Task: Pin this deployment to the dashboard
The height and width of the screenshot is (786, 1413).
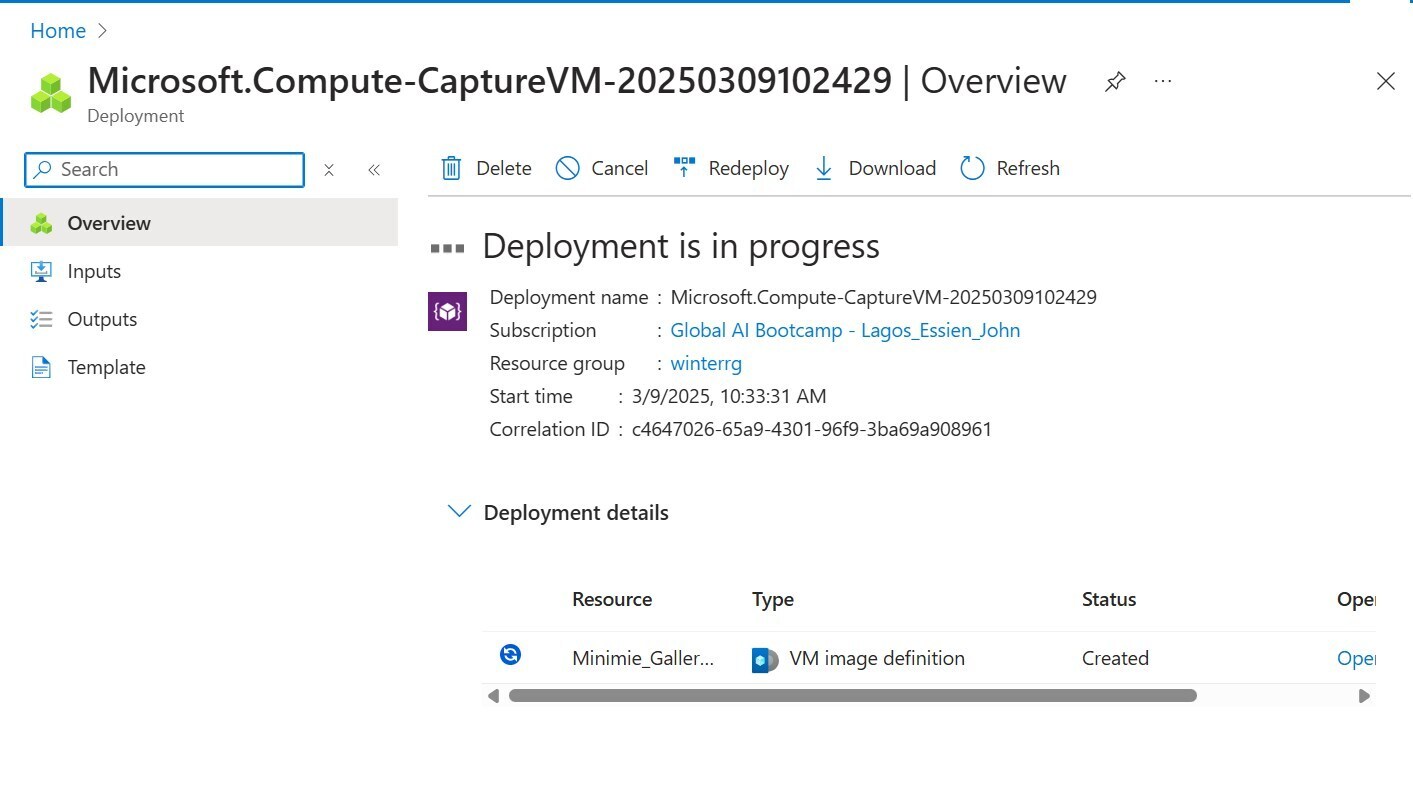Action: (1115, 82)
